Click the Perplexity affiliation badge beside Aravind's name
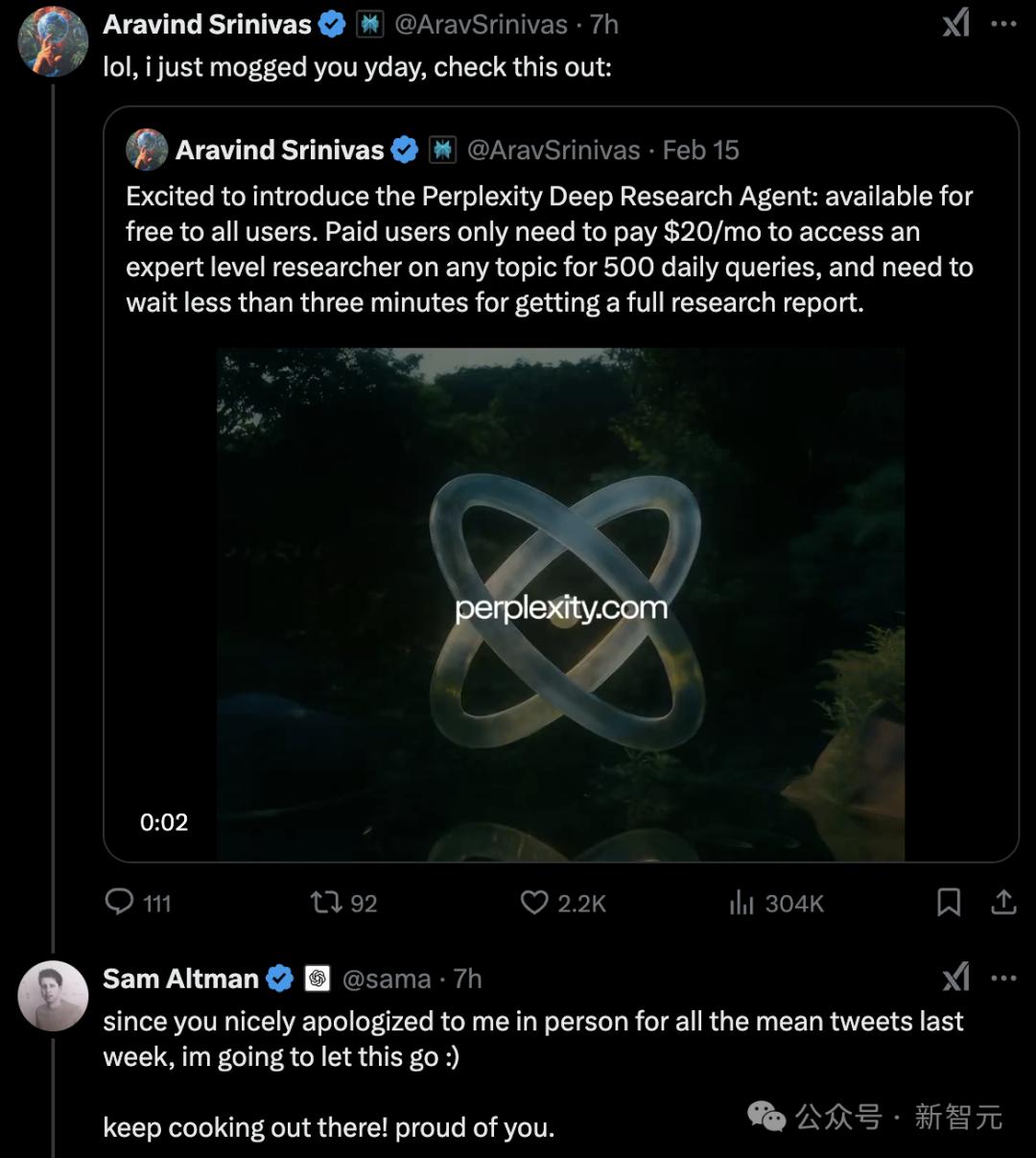The image size is (1036, 1158). point(370,25)
